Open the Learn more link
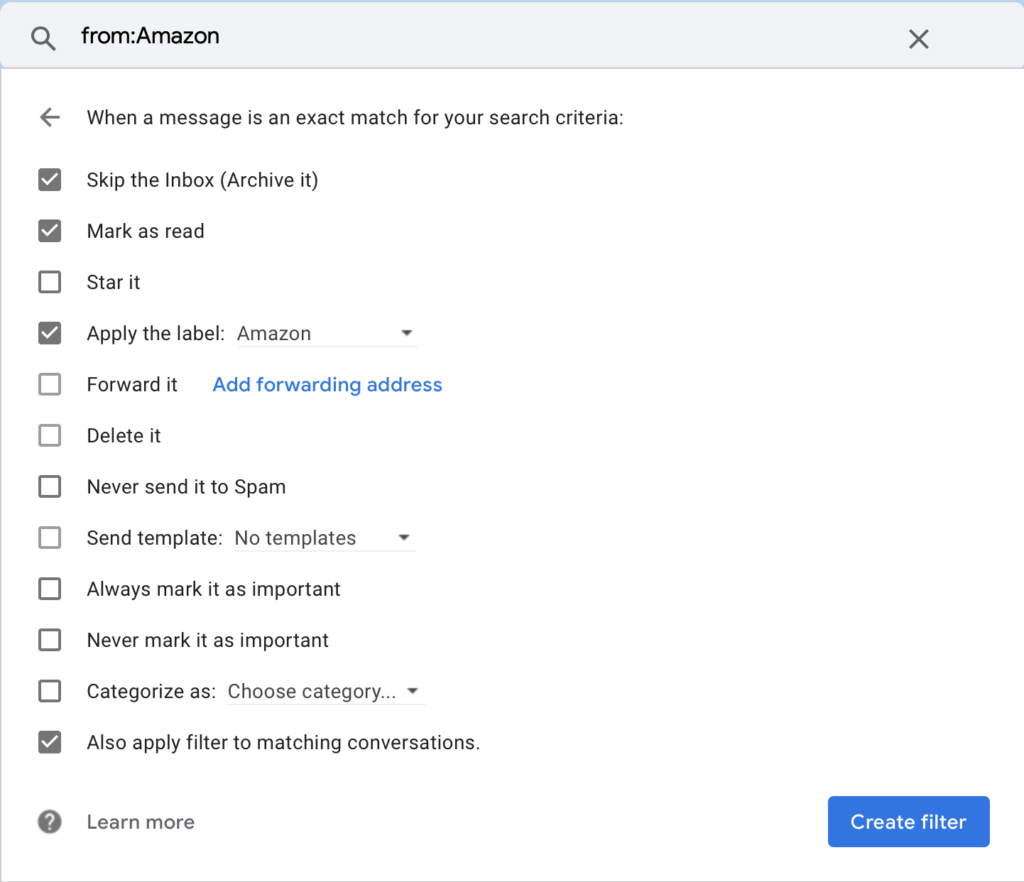This screenshot has width=1024, height=882. pyautogui.click(x=140, y=822)
